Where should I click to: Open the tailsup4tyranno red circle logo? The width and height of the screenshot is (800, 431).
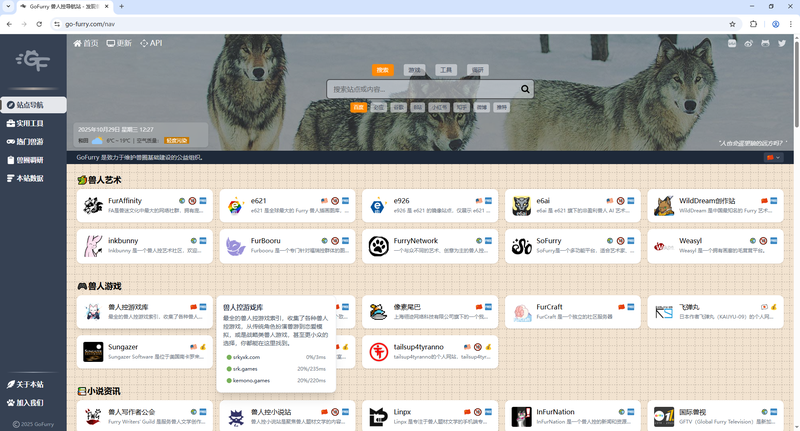(378, 352)
